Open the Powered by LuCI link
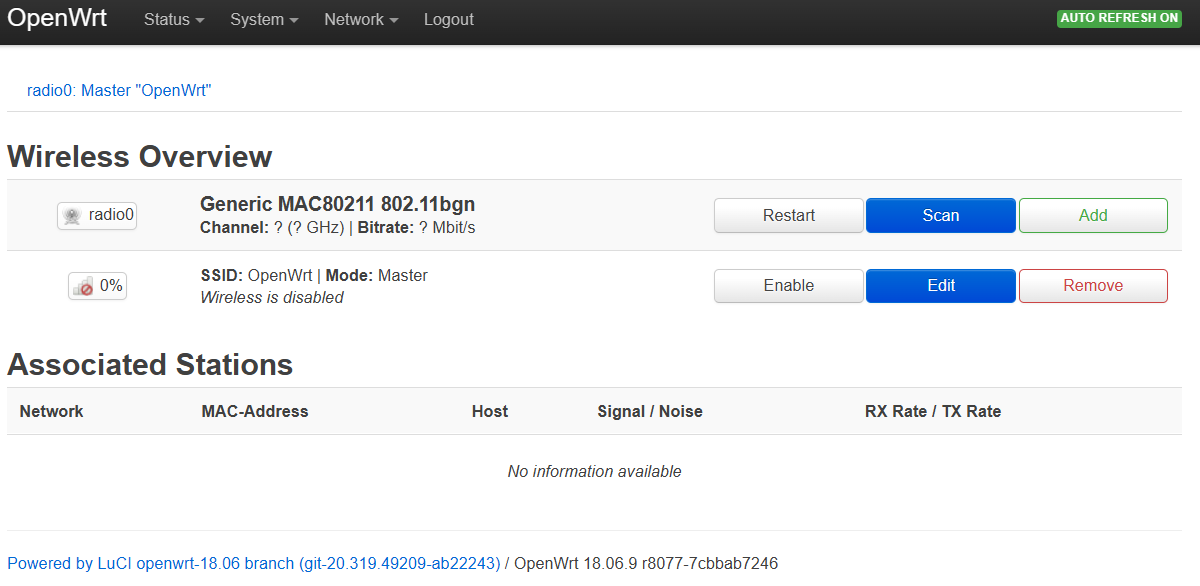This screenshot has height=586, width=1200. click(253, 563)
